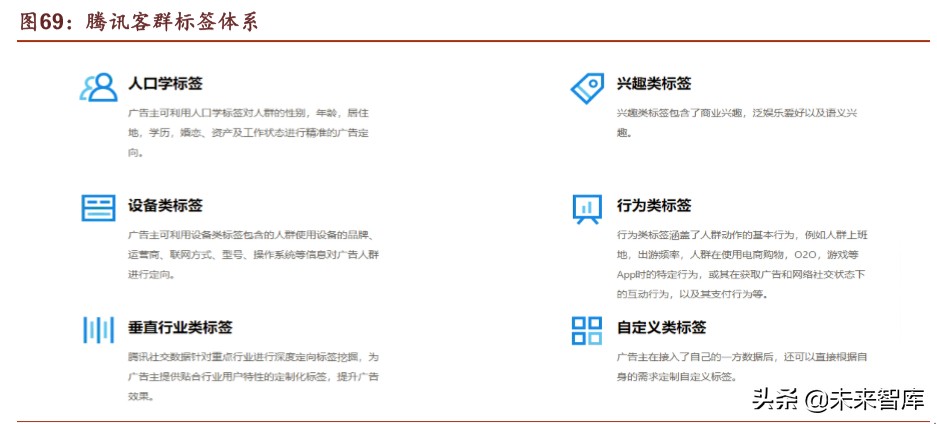This screenshot has width=937, height=424.
Task: Click the description starting 广告主可利用人口学标签
Action: (x=249, y=133)
